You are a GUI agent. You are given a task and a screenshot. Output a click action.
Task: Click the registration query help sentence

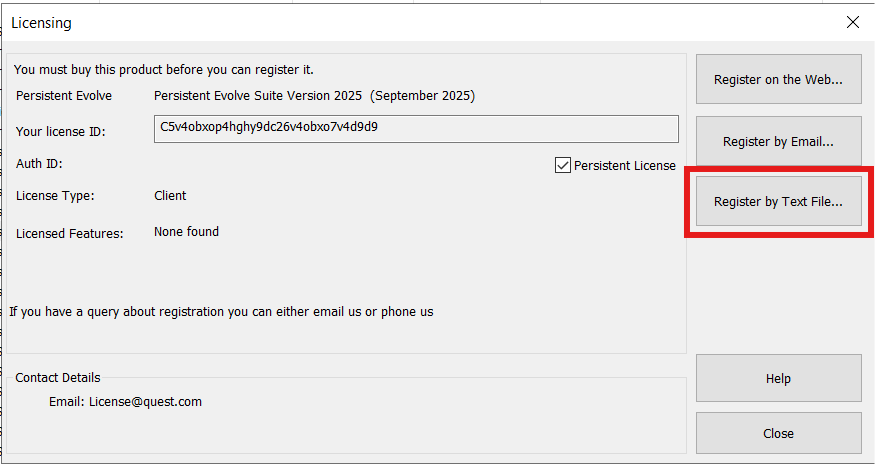tap(221, 311)
